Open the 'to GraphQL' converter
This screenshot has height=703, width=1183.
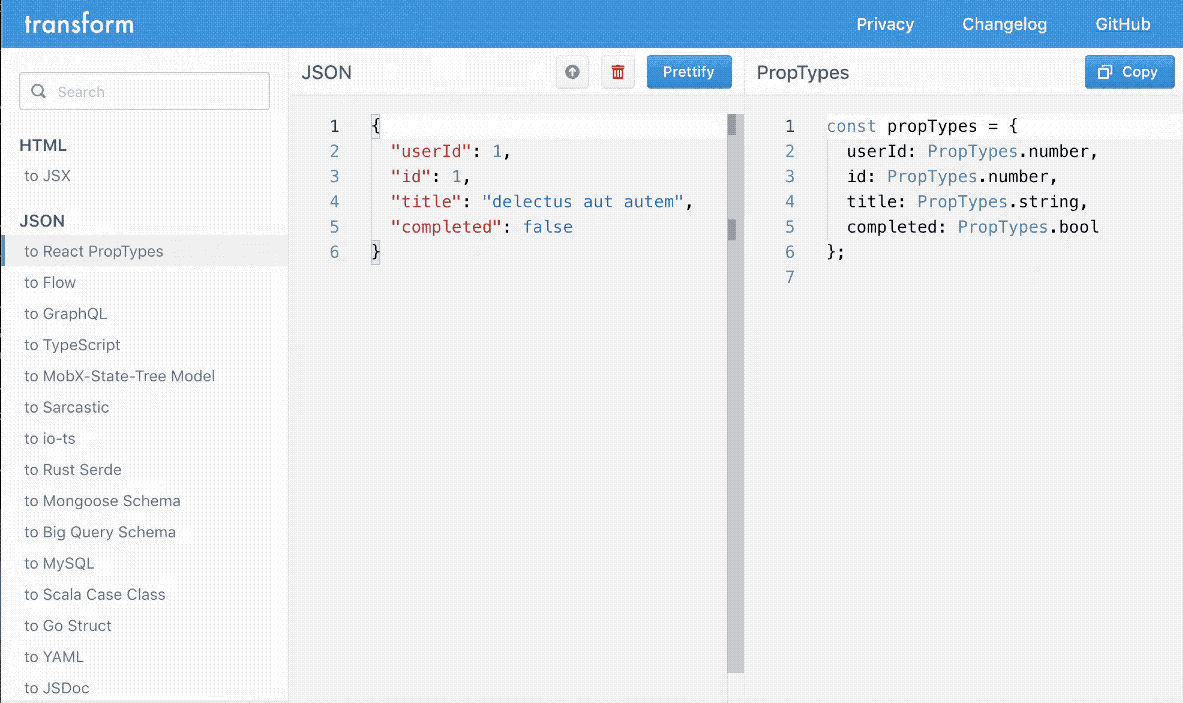point(65,313)
